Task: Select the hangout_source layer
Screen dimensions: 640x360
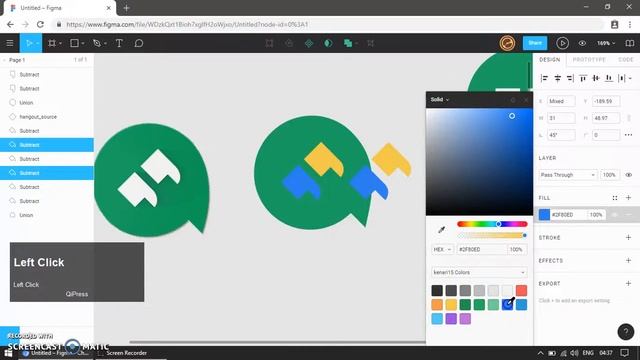Action: point(47,117)
